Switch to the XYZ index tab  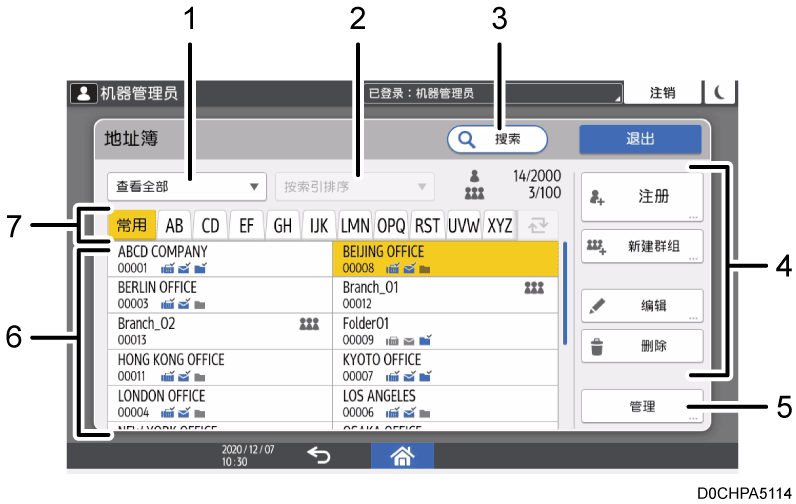coord(499,225)
